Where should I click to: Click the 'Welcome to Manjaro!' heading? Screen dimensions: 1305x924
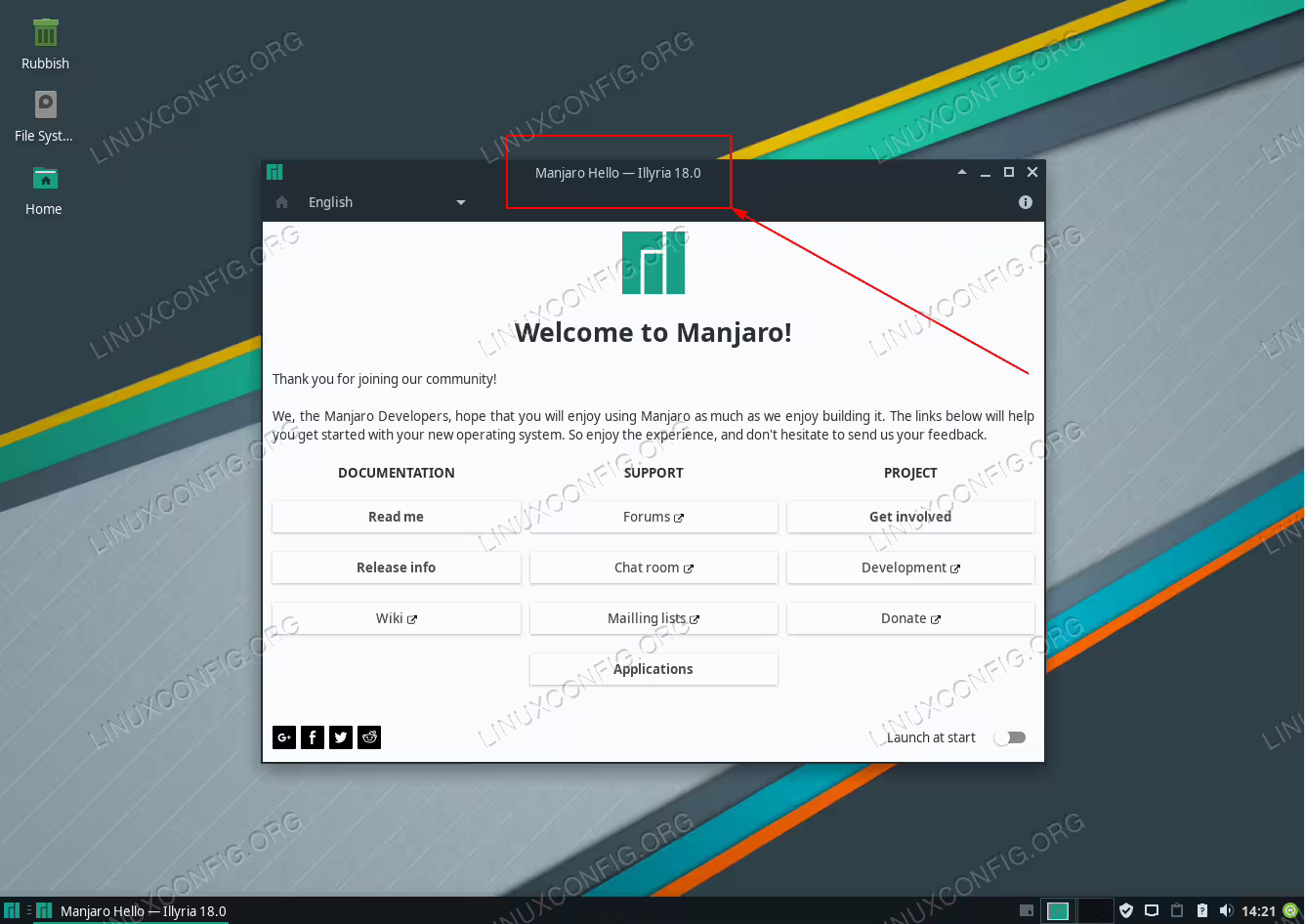point(653,332)
